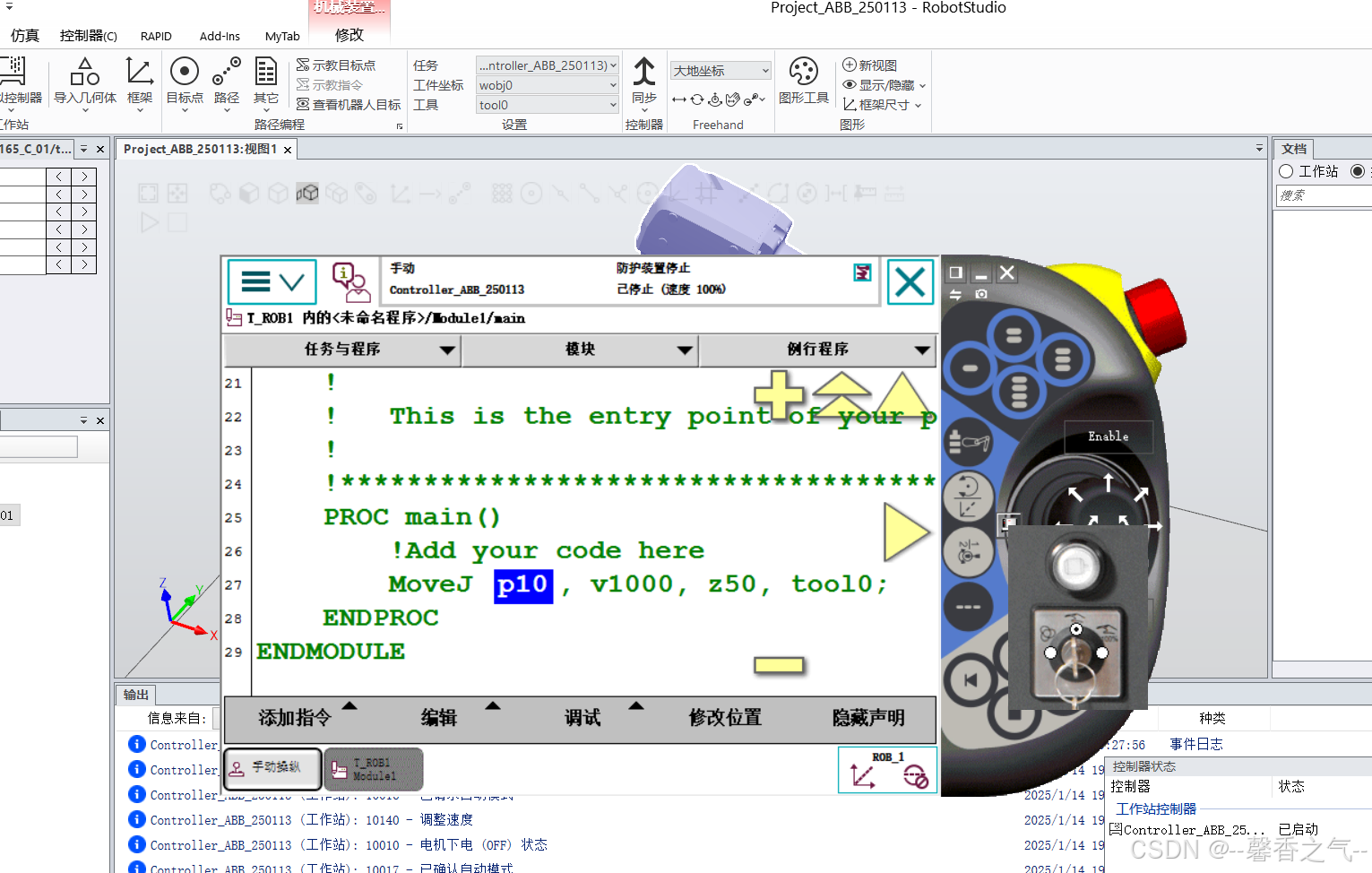Turn key switch to manual 100% position
Screen dimensions: 1372x873
1102,653
